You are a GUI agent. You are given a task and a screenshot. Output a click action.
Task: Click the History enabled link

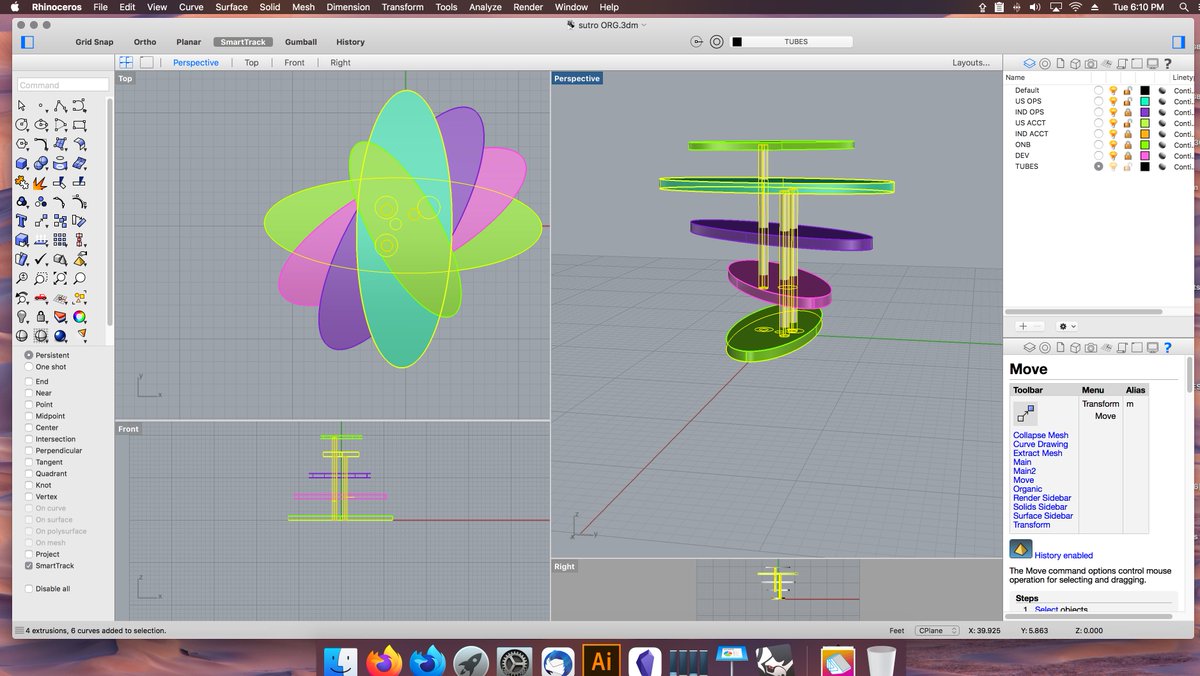click(1064, 555)
